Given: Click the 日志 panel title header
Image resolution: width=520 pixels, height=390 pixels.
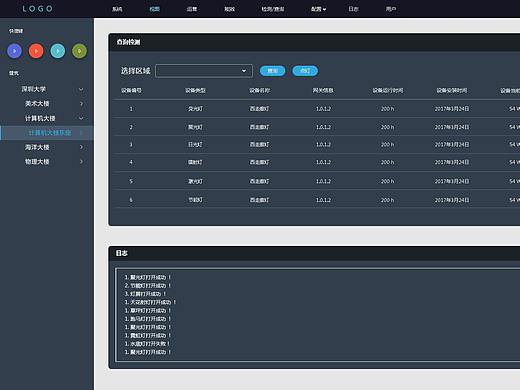Looking at the screenshot, I should [x=122, y=253].
